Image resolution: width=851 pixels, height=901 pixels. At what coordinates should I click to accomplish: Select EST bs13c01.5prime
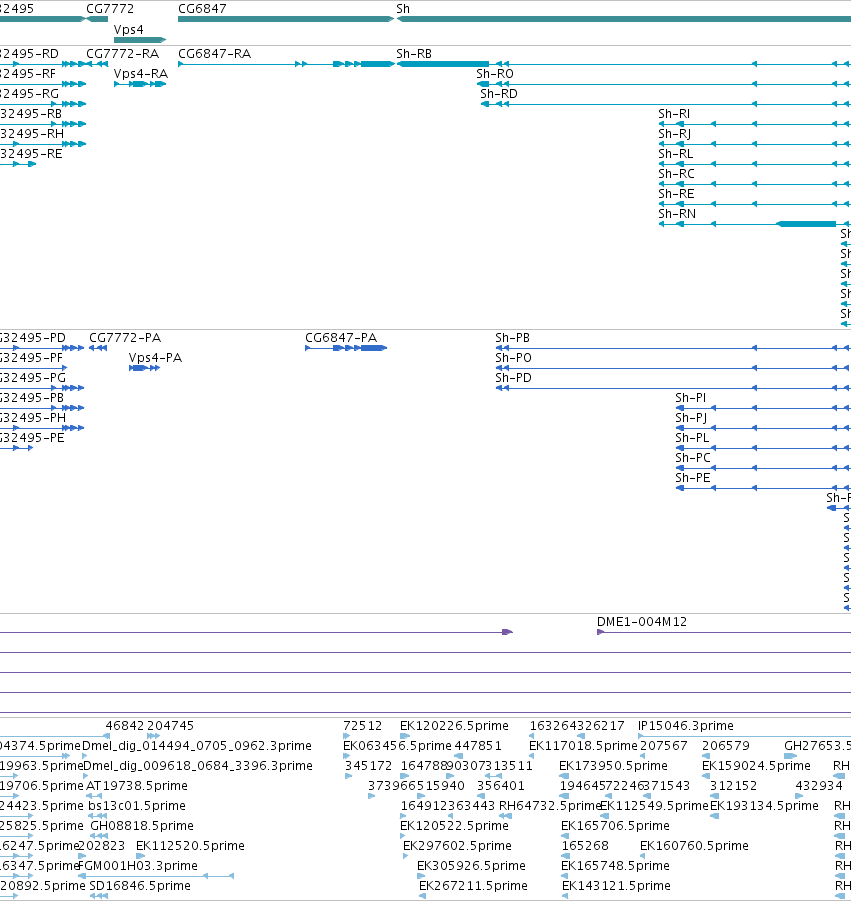(137, 806)
